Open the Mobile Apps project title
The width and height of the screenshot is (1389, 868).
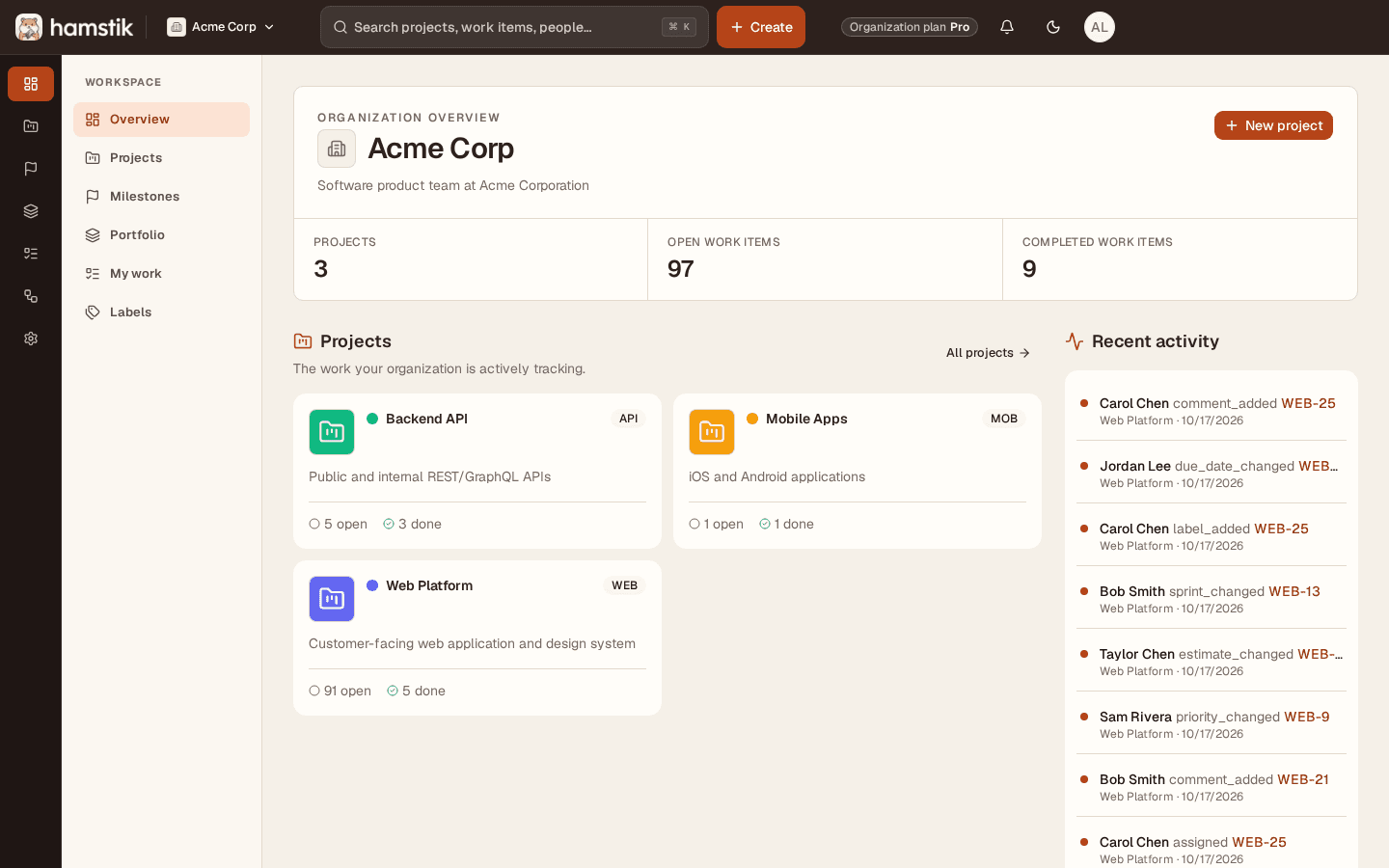click(806, 419)
